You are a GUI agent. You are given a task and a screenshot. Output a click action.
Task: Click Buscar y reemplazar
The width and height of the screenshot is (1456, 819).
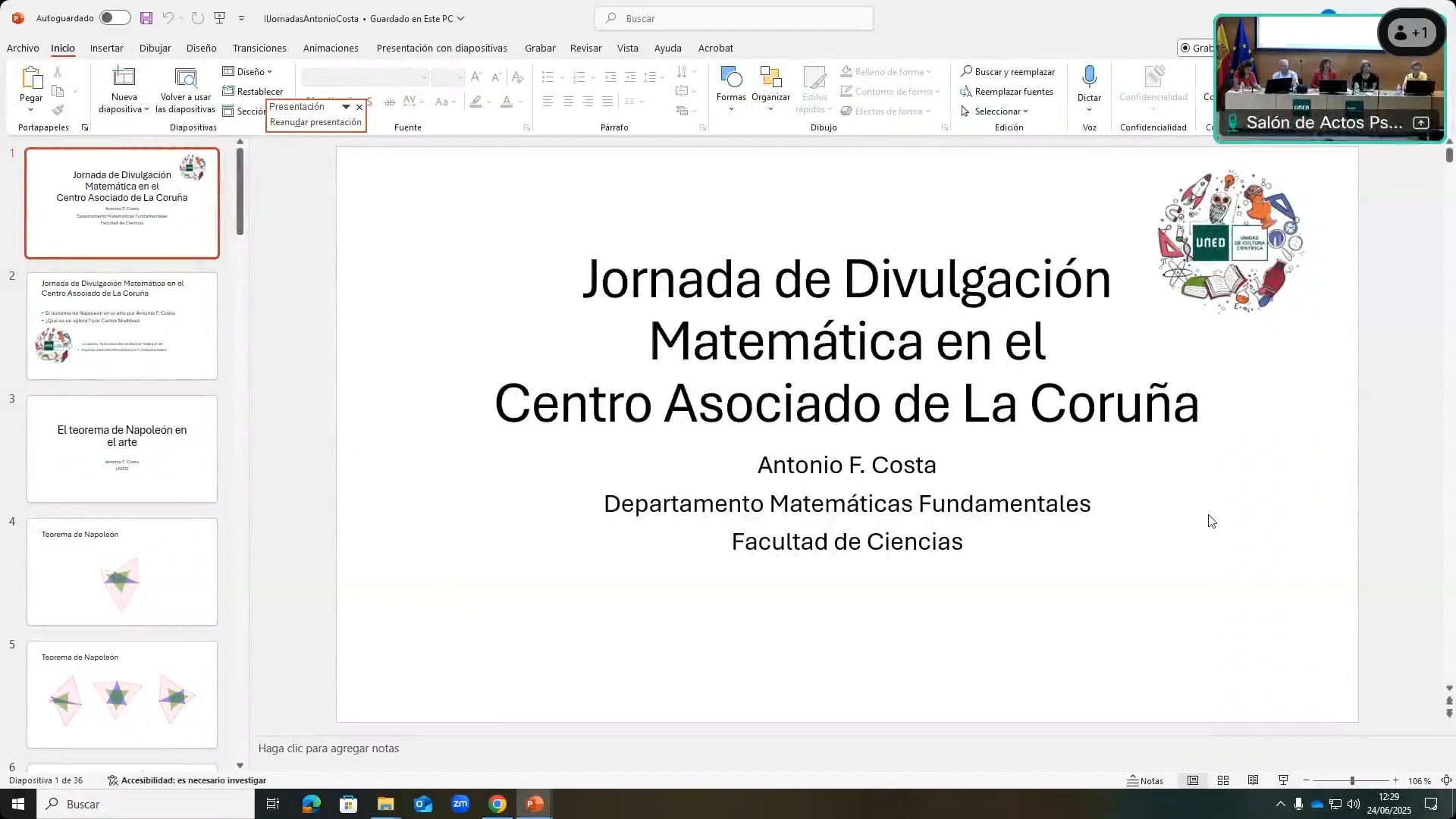[1007, 71]
